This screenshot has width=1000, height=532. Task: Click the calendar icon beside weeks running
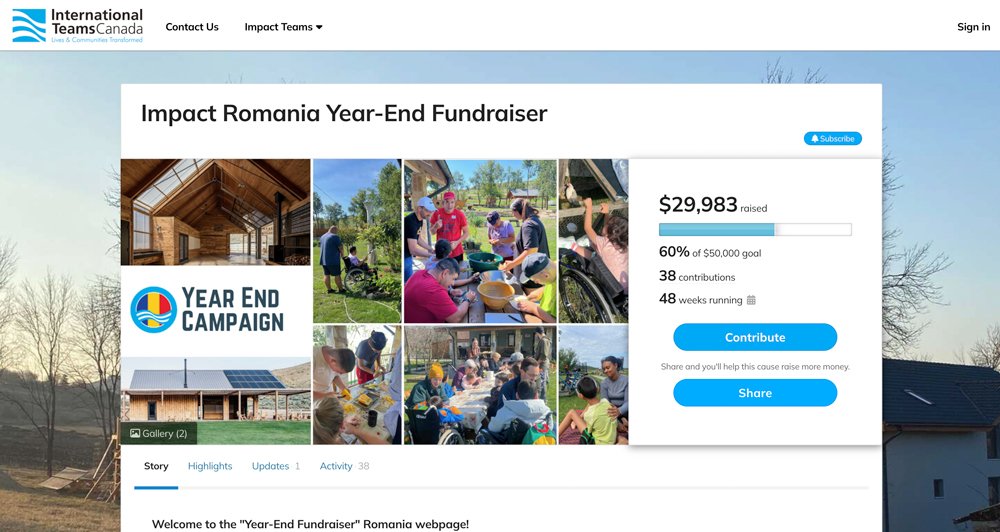(x=751, y=300)
